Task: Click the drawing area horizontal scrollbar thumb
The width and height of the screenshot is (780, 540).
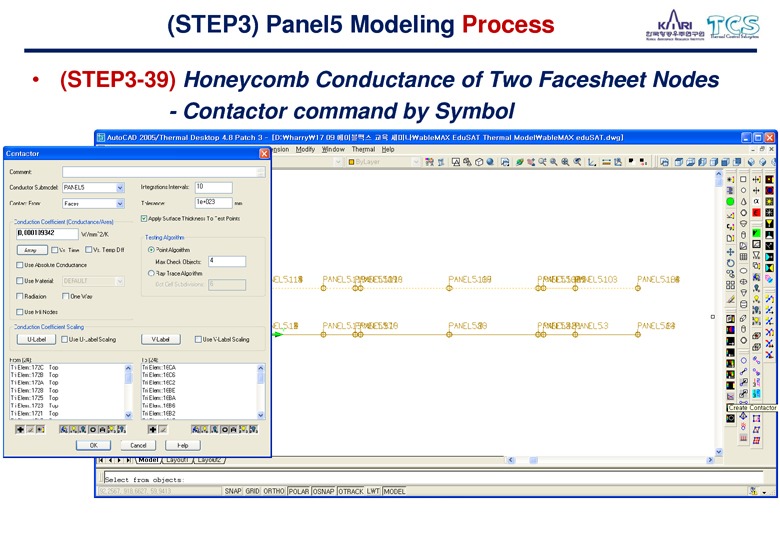Action: coord(533,460)
